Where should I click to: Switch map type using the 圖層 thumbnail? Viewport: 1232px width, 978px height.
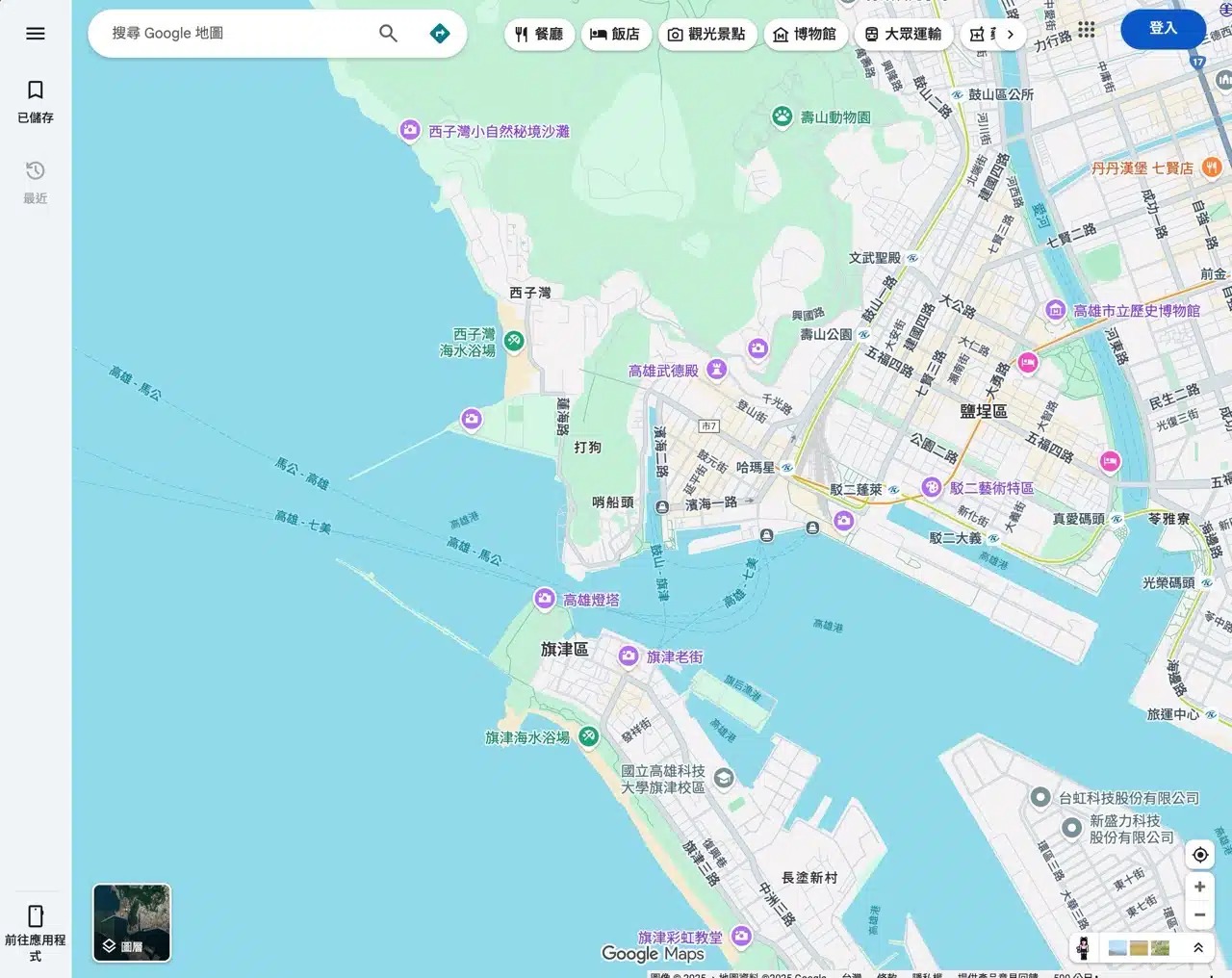click(x=132, y=923)
